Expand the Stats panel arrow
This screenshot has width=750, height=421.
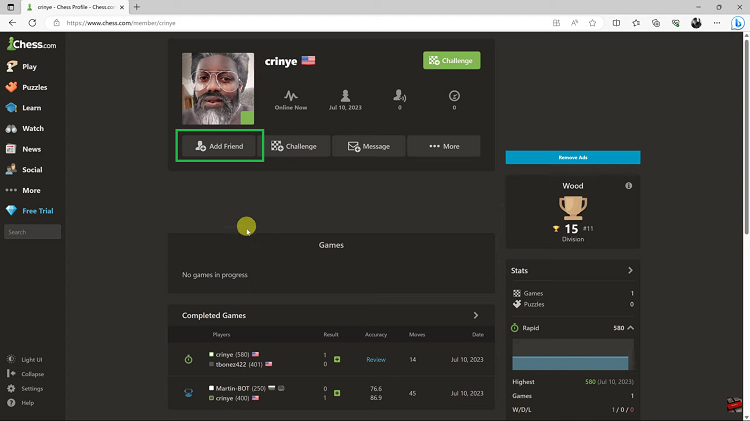tap(630, 270)
